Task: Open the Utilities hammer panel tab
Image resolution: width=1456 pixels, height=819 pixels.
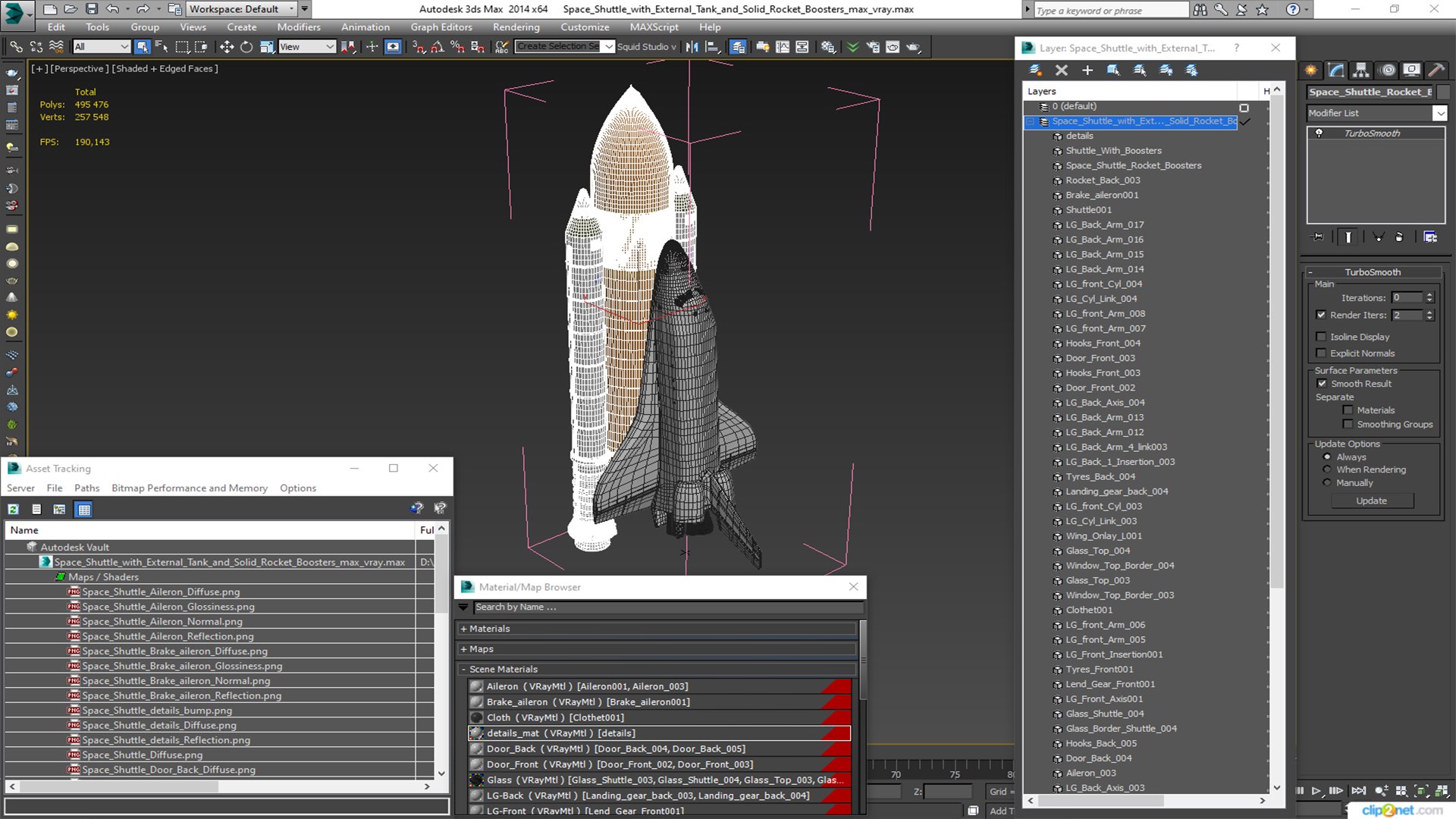Action: coord(1436,70)
